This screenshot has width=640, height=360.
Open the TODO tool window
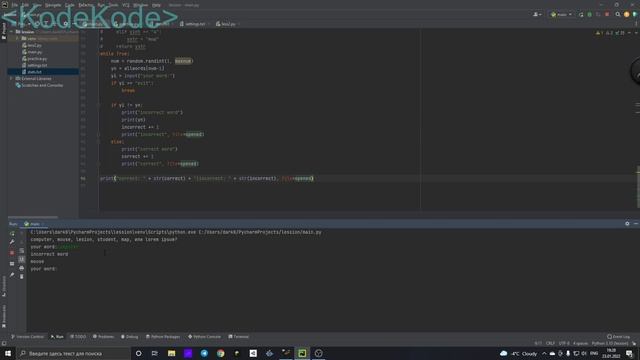(78, 337)
